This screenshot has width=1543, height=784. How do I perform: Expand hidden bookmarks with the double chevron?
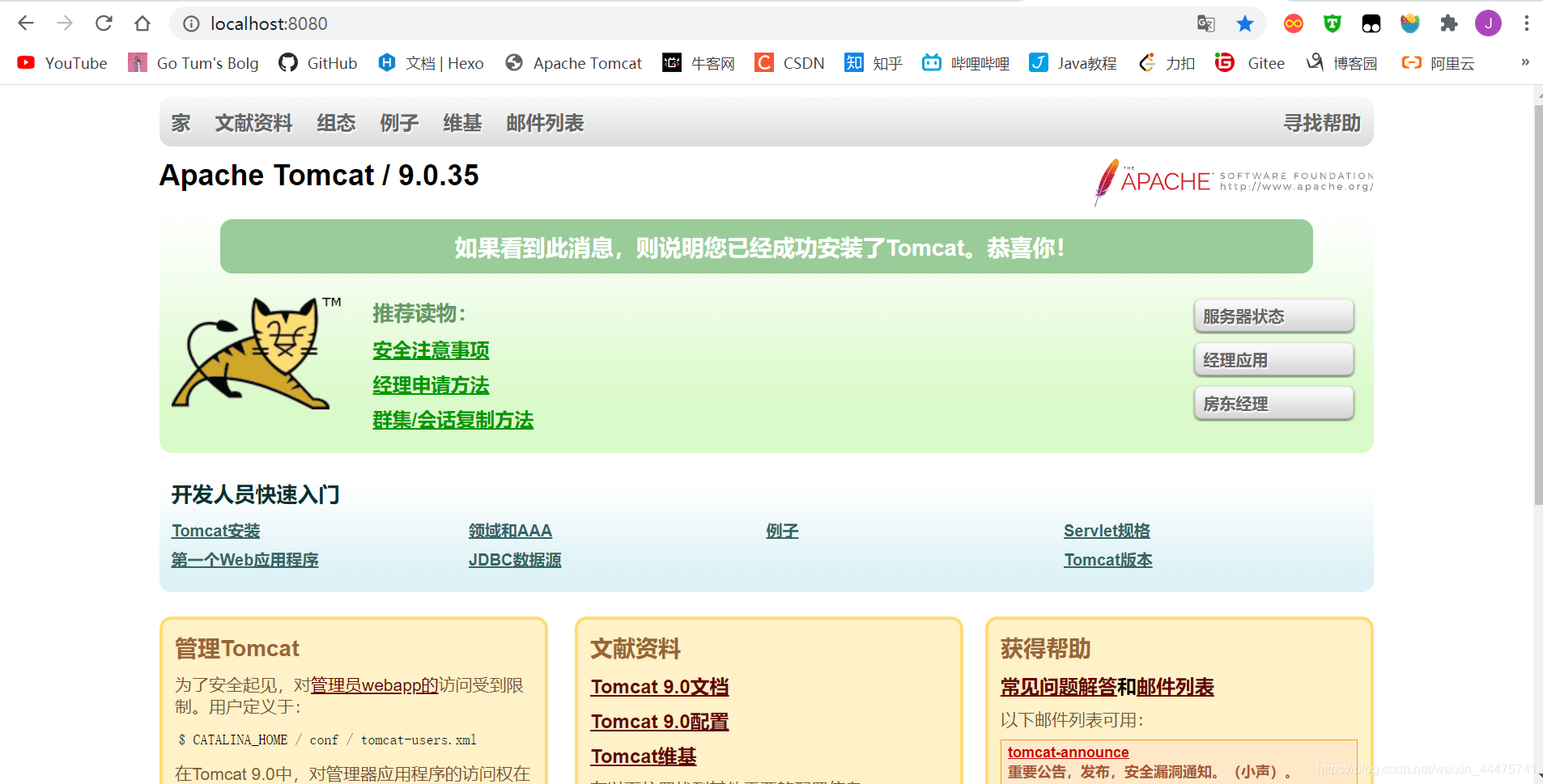tap(1525, 62)
